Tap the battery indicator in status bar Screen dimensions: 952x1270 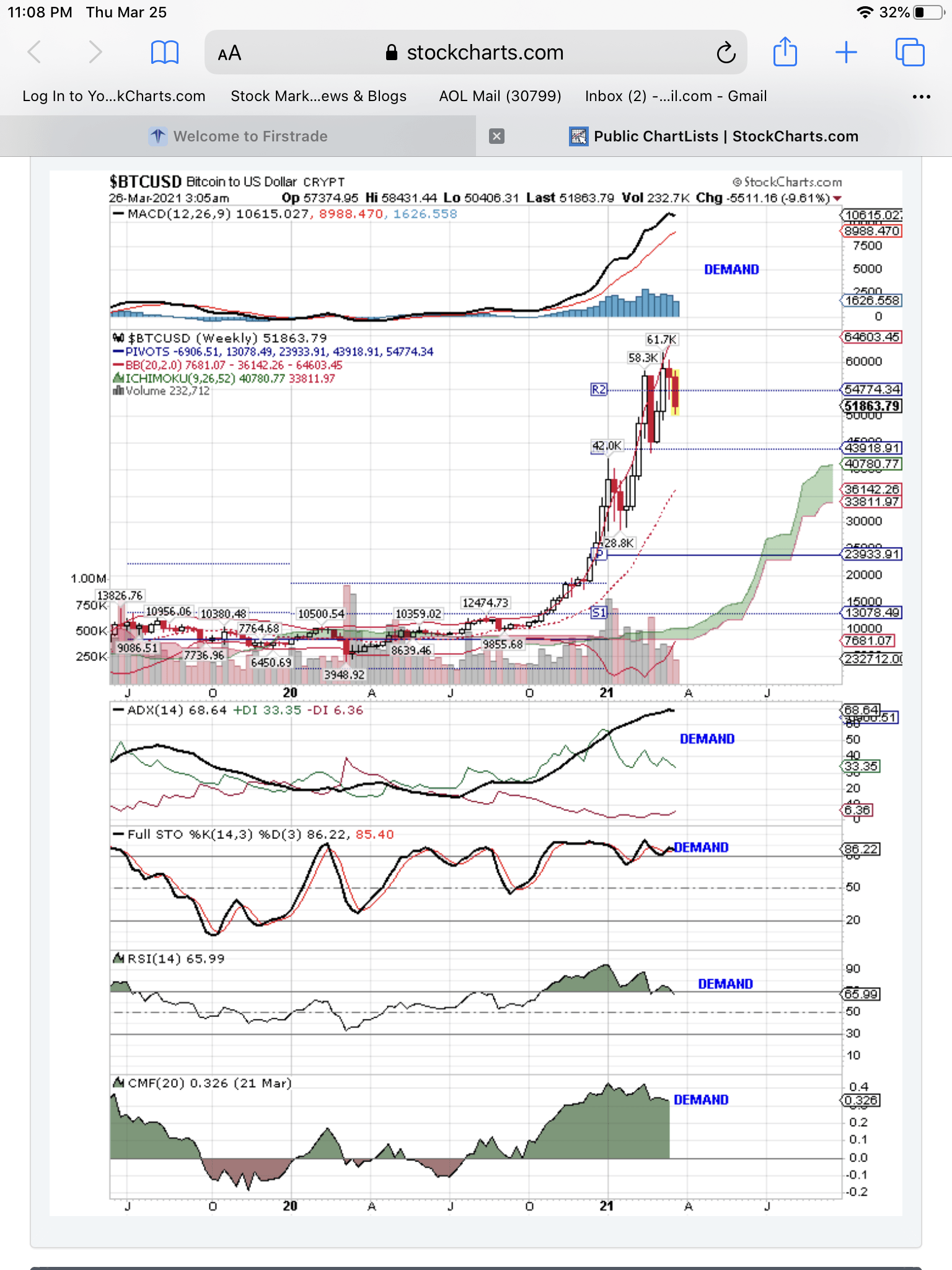pos(928,12)
